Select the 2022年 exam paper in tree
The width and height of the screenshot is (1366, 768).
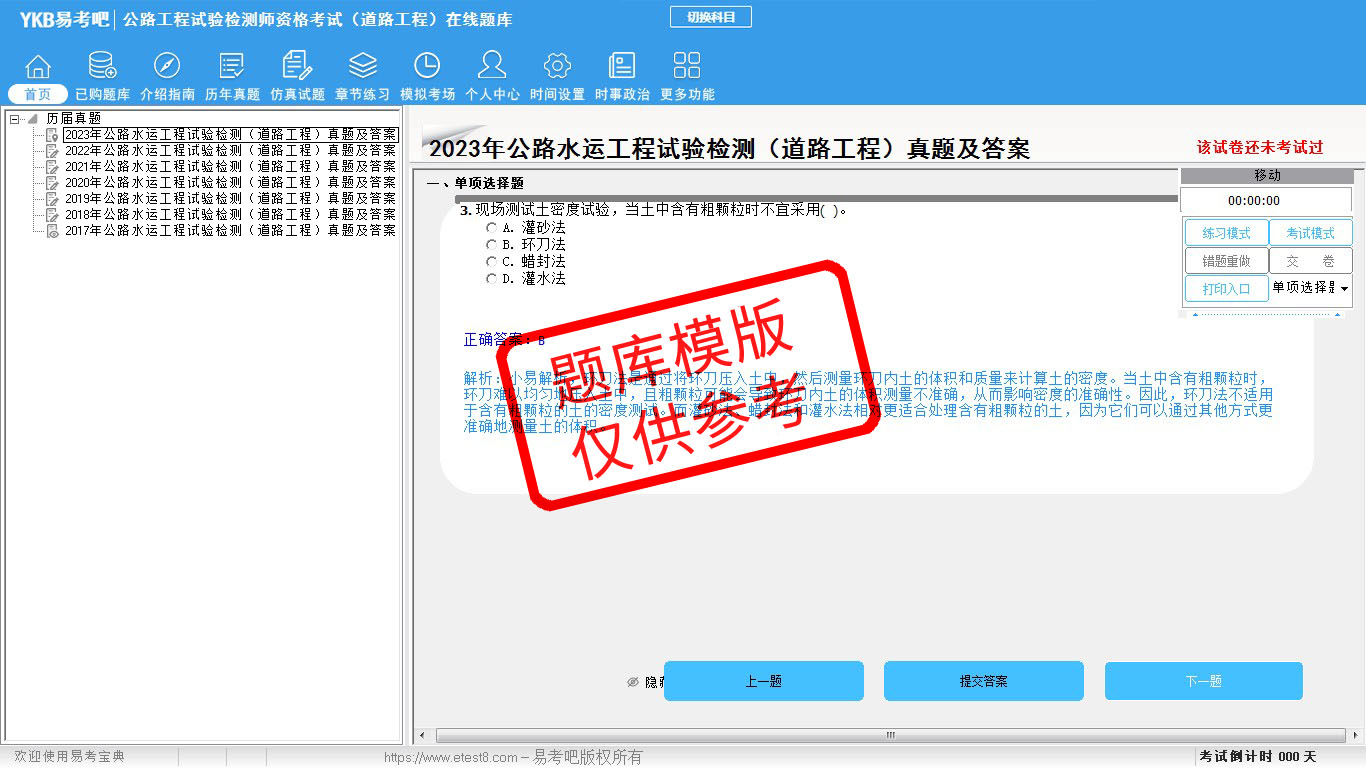(x=230, y=151)
